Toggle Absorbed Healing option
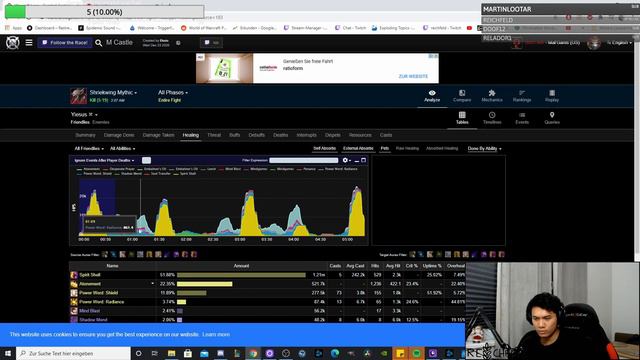The height and width of the screenshot is (360, 640). (442, 149)
